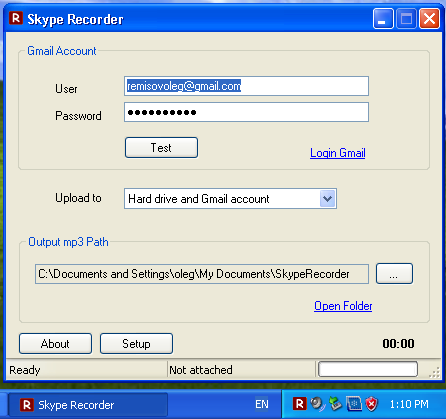This screenshot has width=446, height=419.
Task: Click the system clock showing 1:10 PM
Action: click(x=409, y=404)
